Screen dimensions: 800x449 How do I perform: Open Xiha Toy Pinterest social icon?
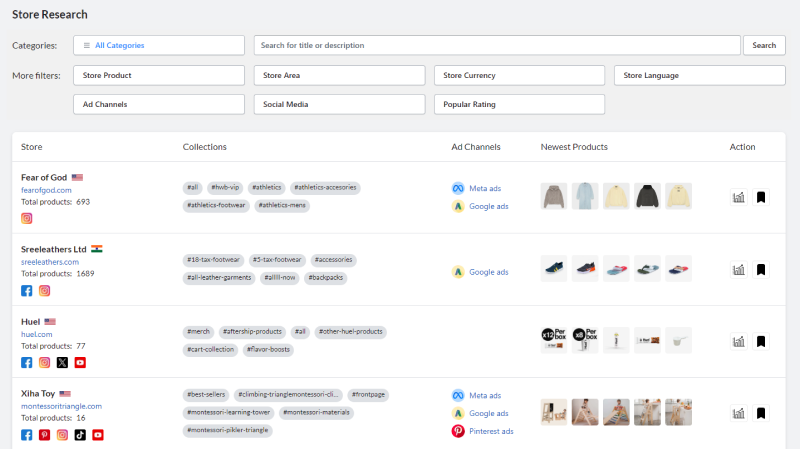point(44,435)
